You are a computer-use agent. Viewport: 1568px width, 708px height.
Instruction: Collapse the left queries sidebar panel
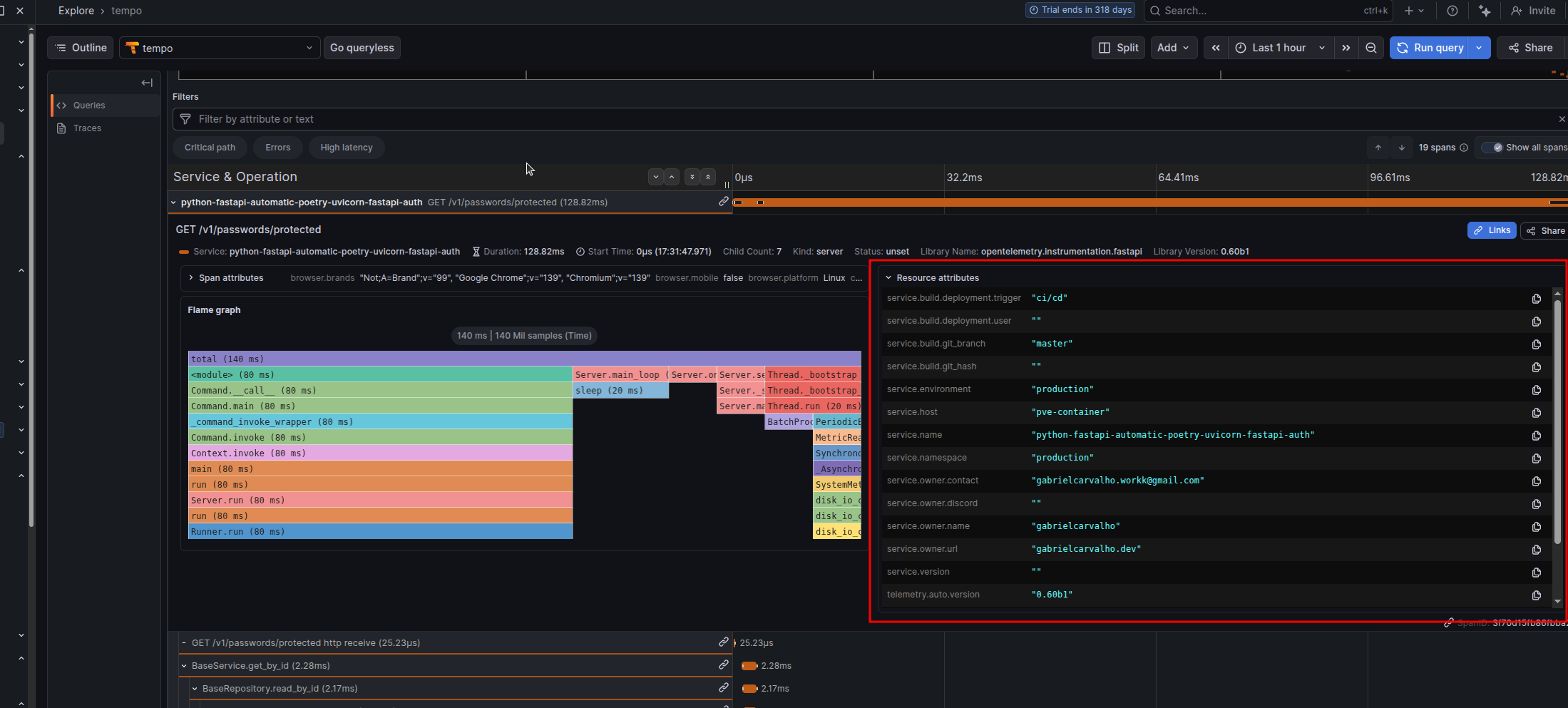(146, 83)
